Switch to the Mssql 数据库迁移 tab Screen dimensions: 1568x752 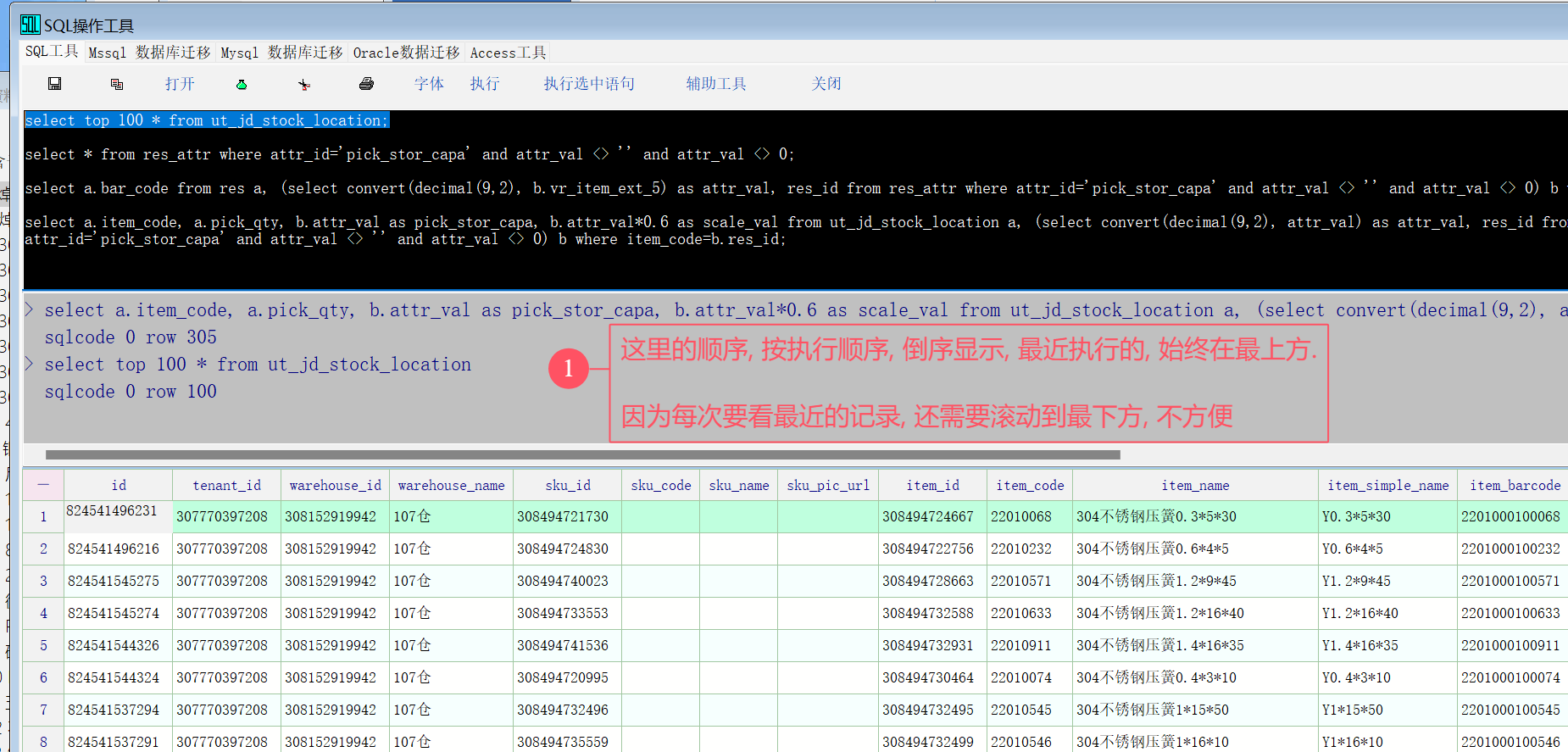[x=149, y=53]
